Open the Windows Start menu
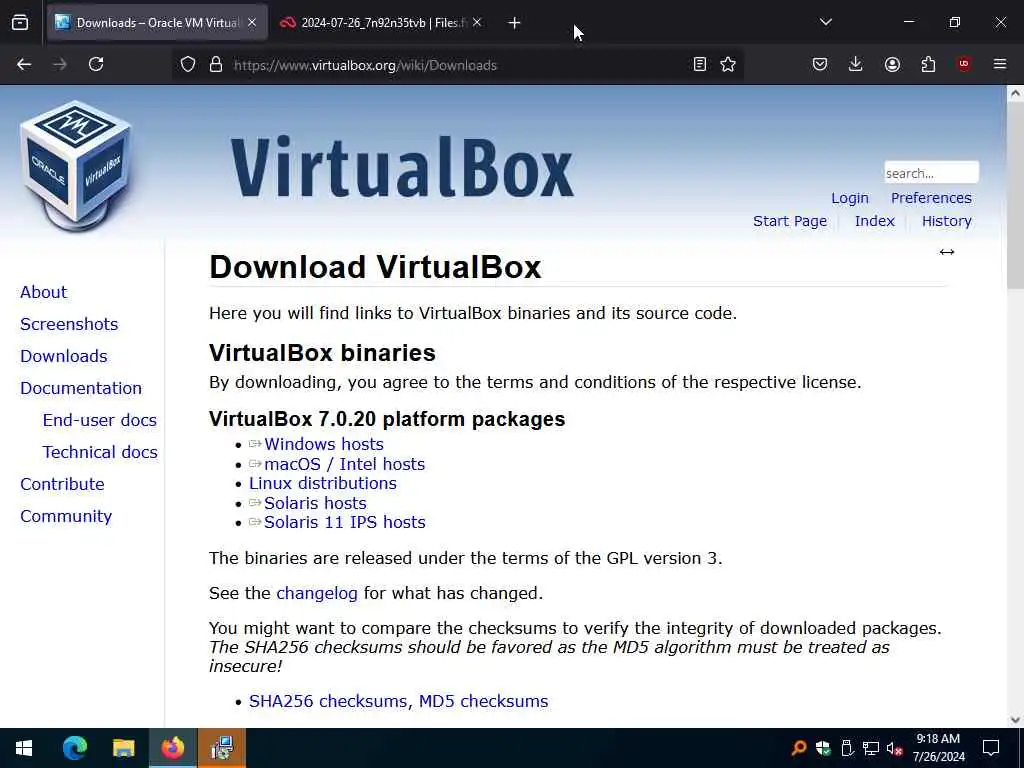Image resolution: width=1024 pixels, height=768 pixels. pos(24,748)
